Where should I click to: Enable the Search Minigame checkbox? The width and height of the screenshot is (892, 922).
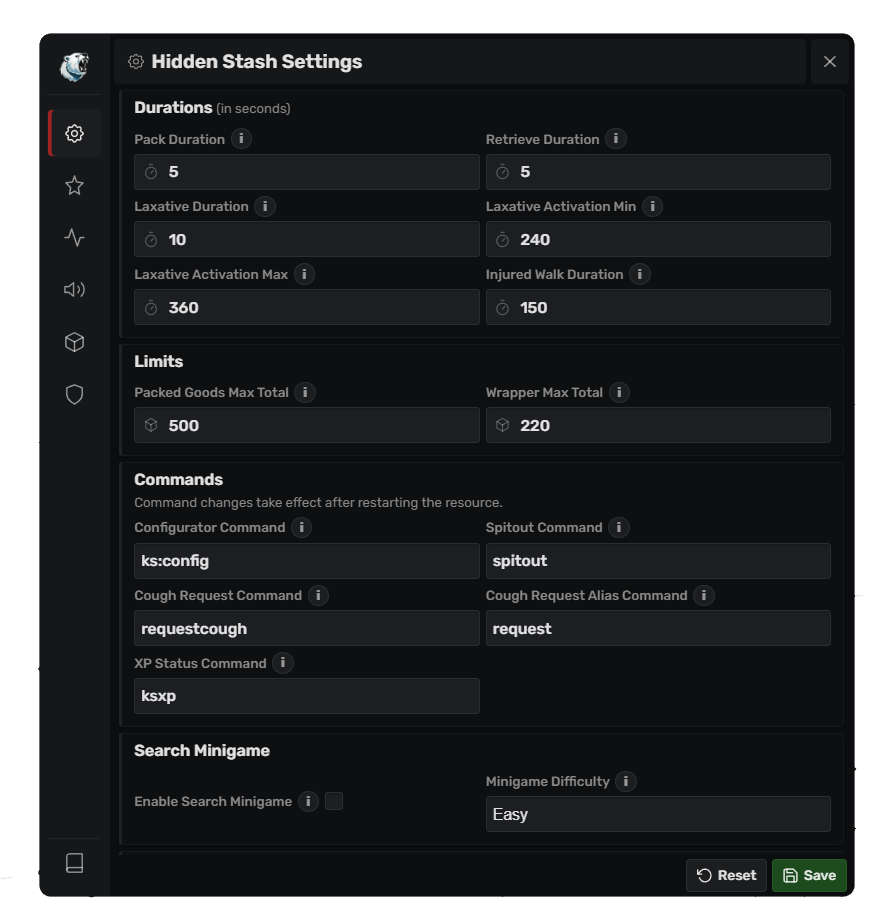click(334, 801)
